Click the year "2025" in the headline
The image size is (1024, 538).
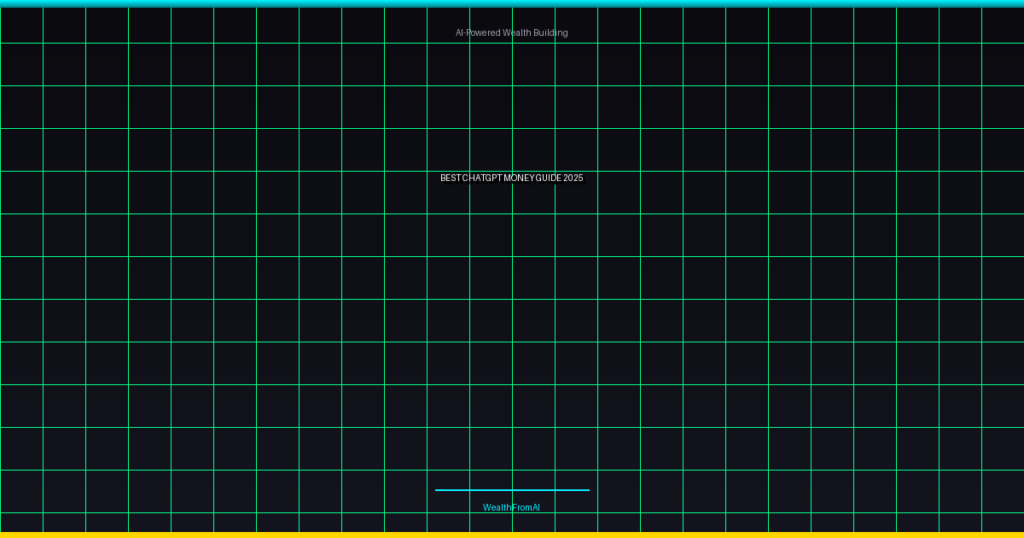coord(573,178)
